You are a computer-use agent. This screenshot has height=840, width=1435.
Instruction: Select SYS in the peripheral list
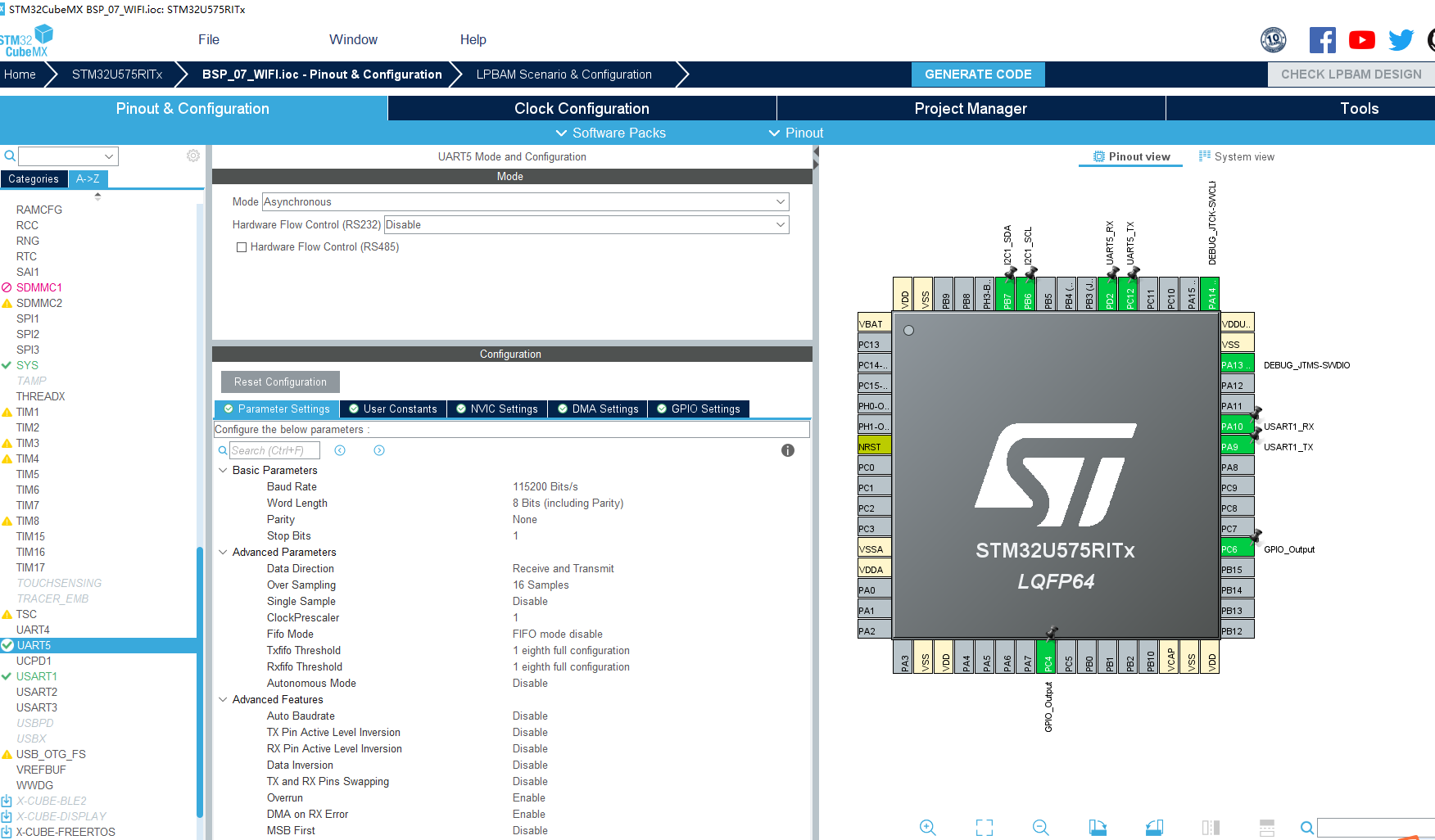[x=27, y=365]
